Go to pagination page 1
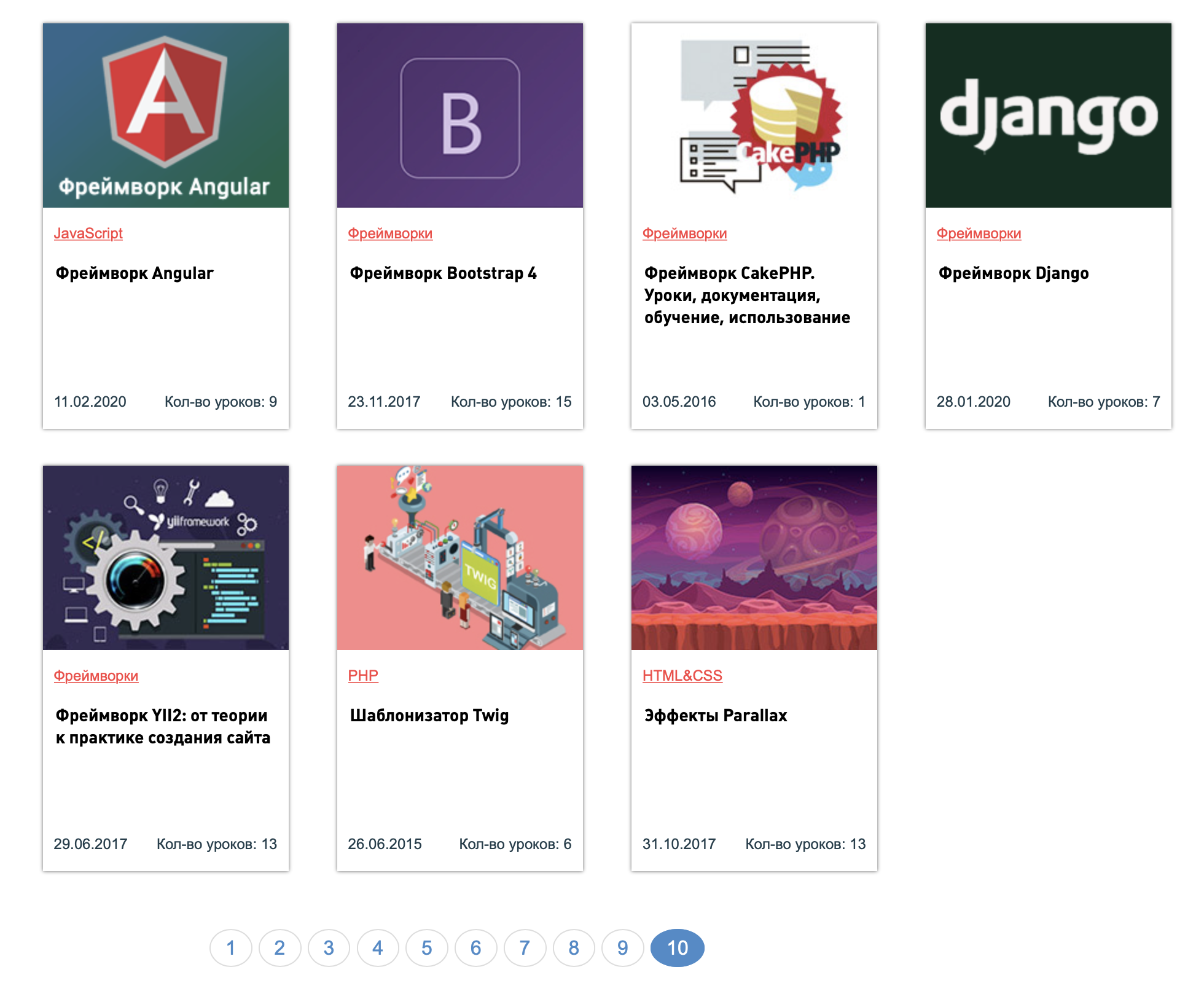Screen dimensions: 1204x983 [231, 948]
